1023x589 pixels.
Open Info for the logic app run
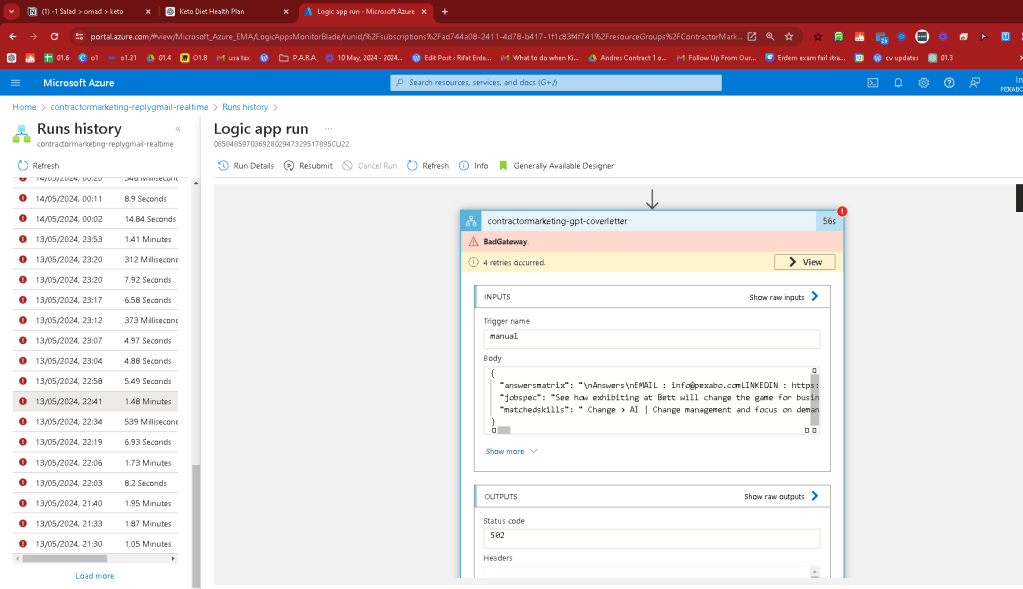pos(474,166)
